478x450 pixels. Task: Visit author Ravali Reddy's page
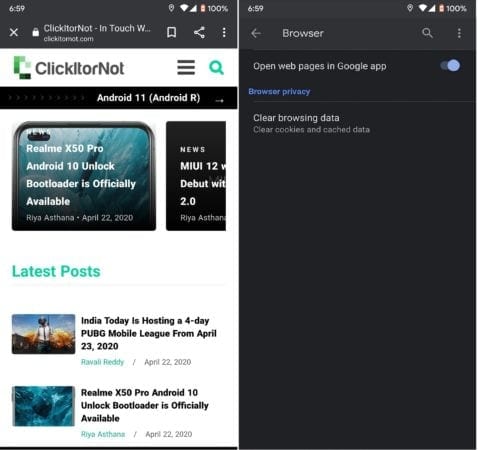102,362
